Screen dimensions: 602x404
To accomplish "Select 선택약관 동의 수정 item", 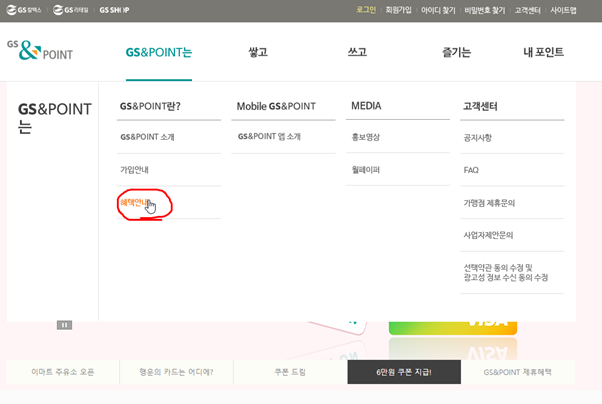I will coord(506,273).
